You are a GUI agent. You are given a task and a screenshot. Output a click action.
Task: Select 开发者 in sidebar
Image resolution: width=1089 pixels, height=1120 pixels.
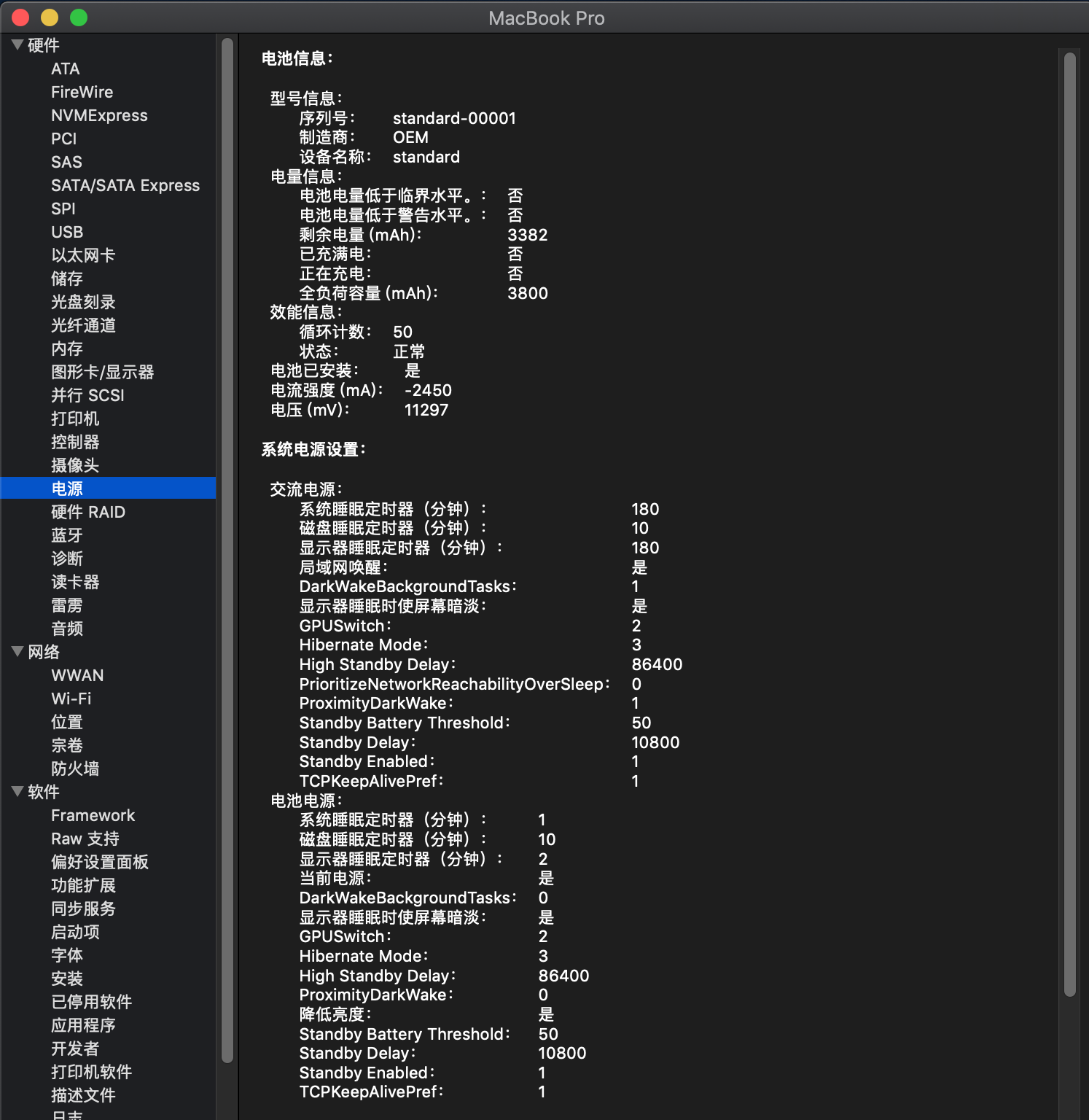pos(75,1049)
